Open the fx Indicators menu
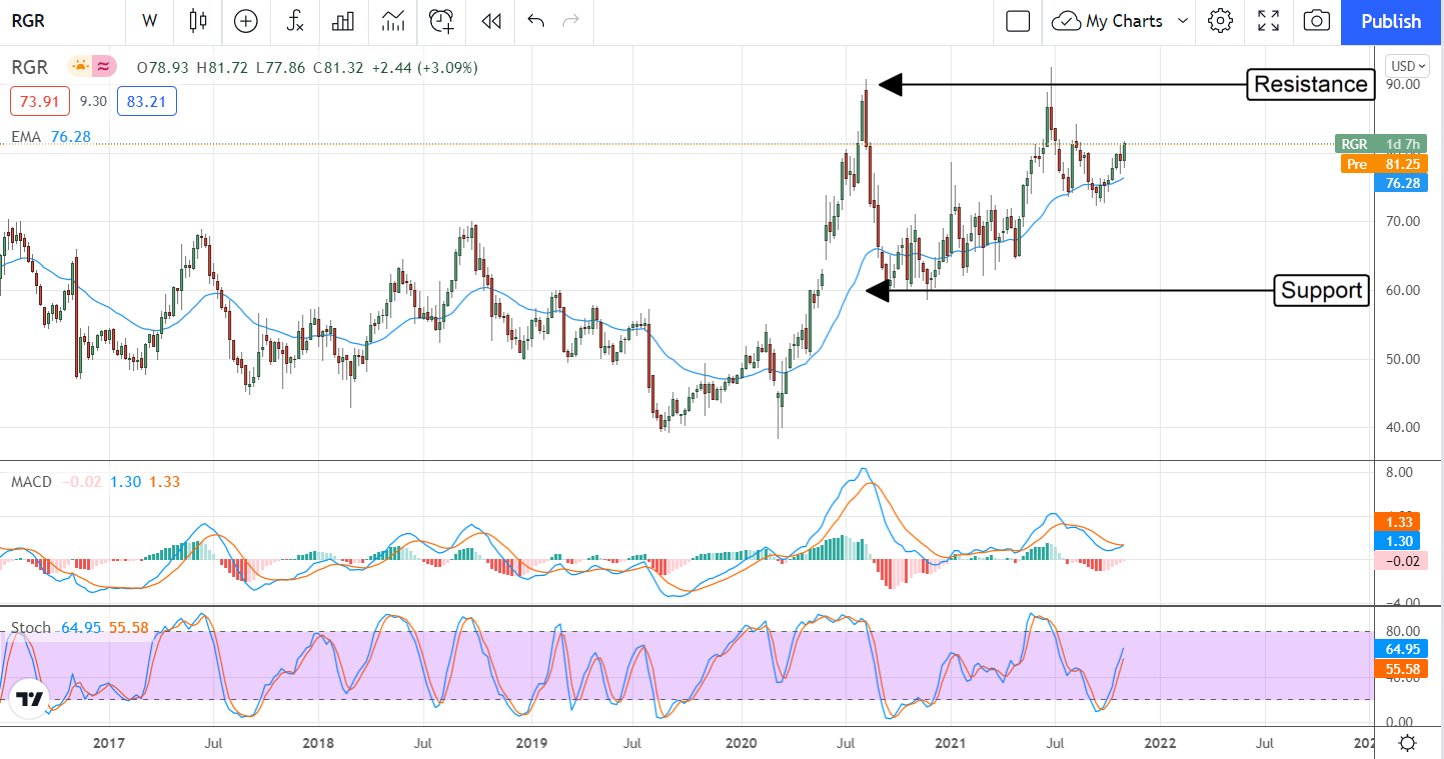 [295, 21]
